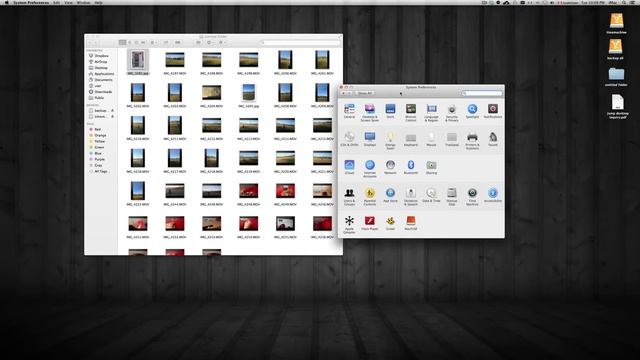Open the Window menu
The image size is (640, 360).
(x=83, y=2)
